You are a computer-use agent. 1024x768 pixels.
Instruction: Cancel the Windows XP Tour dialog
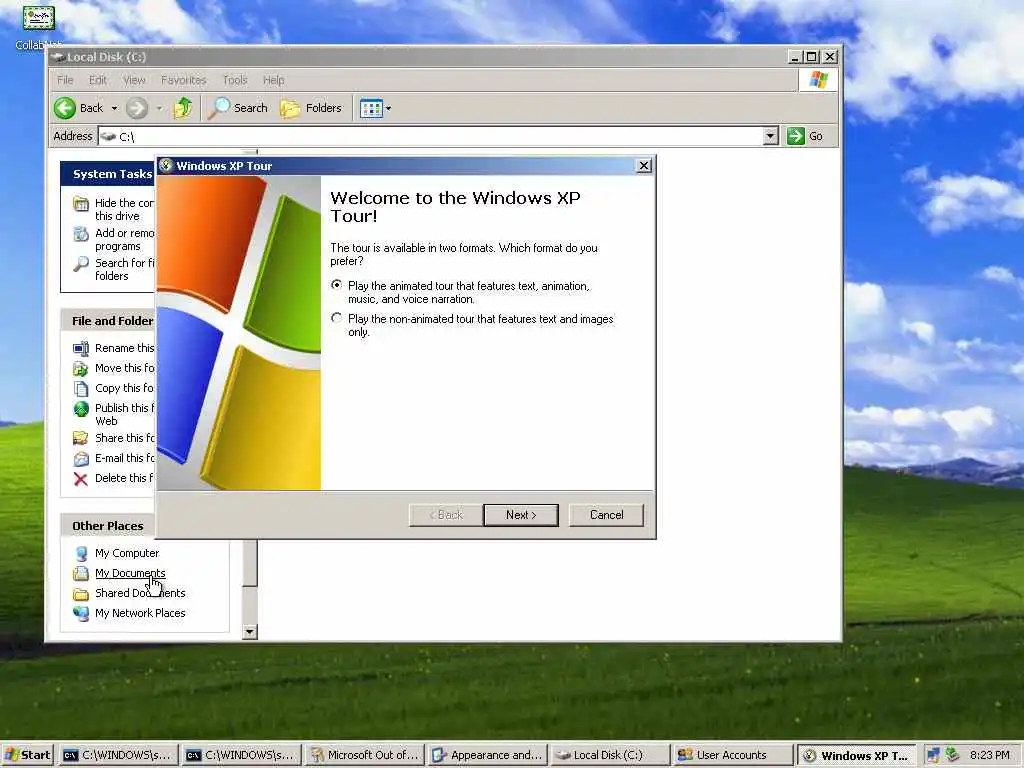tap(606, 515)
